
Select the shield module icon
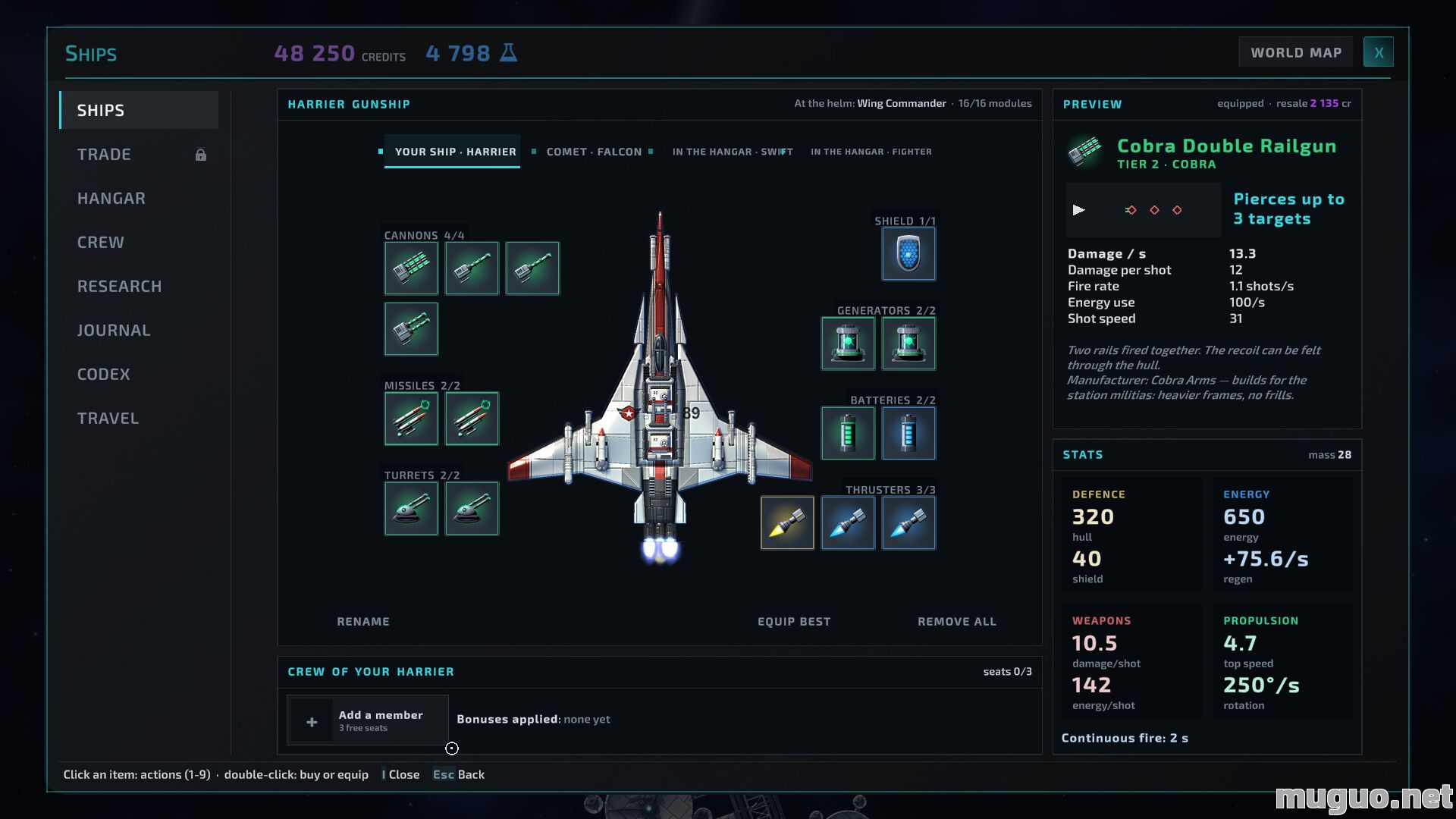908,254
